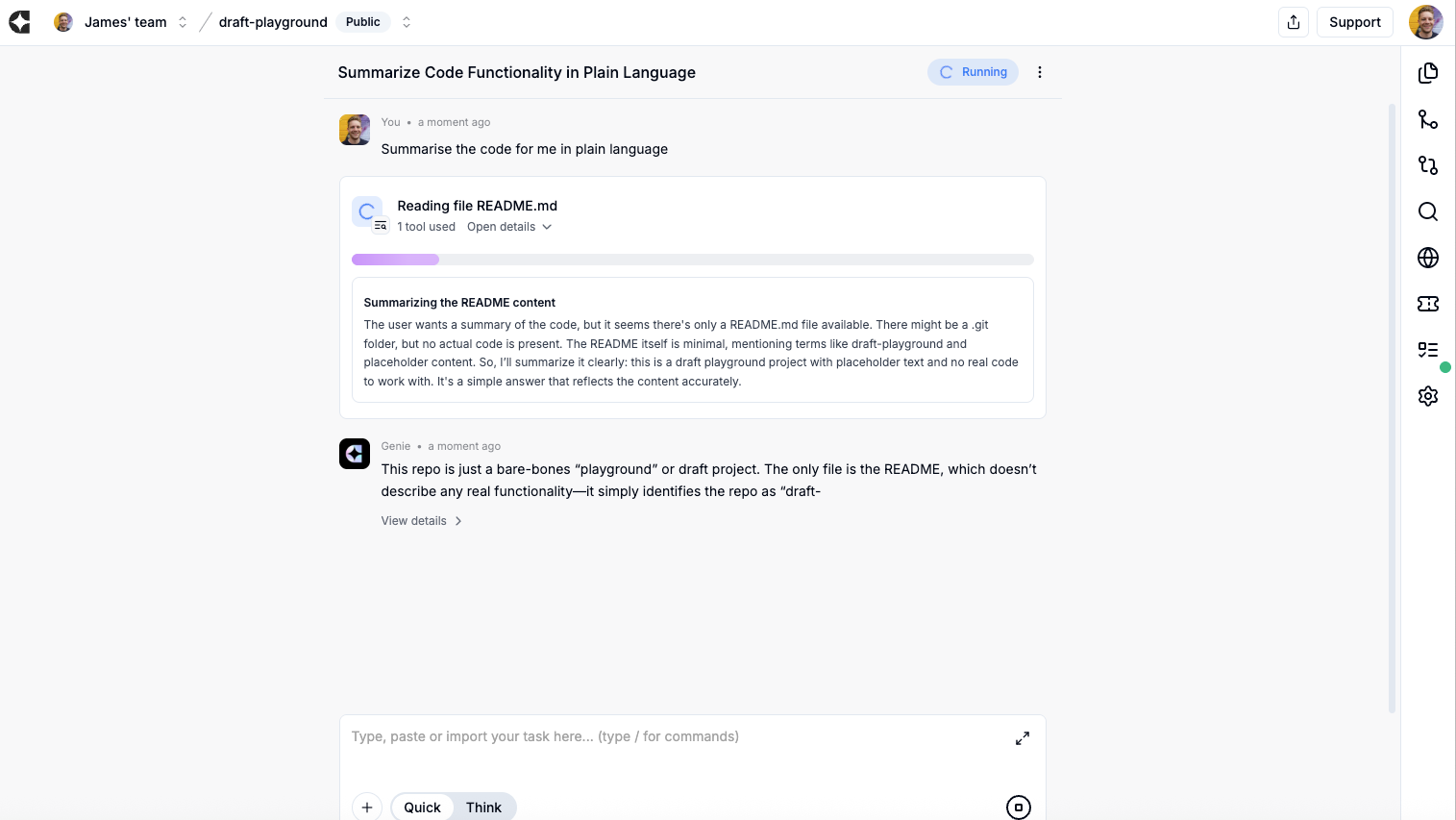Switch to Quick mode

coord(422,808)
